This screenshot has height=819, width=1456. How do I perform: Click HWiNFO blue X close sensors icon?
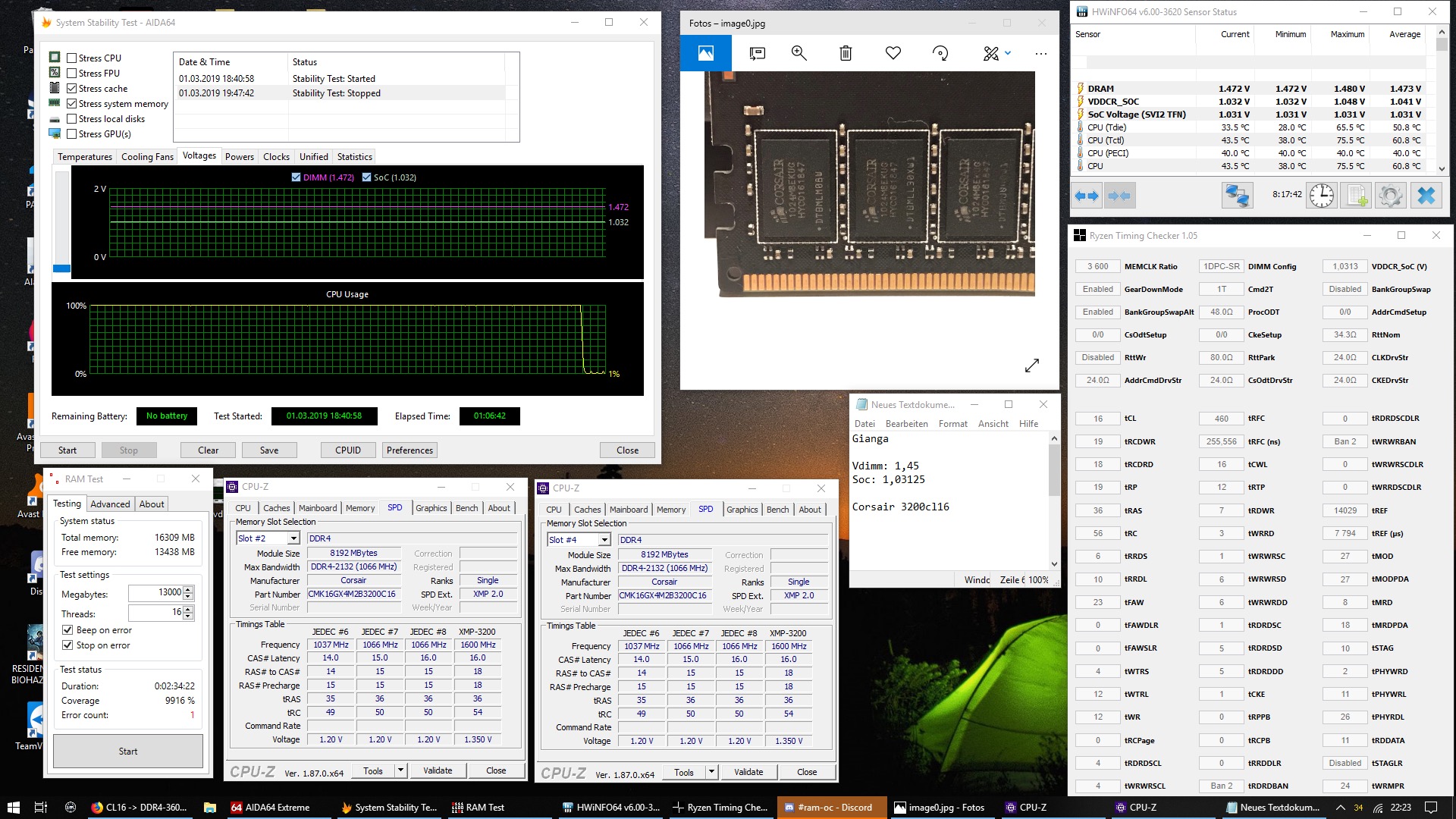1426,196
